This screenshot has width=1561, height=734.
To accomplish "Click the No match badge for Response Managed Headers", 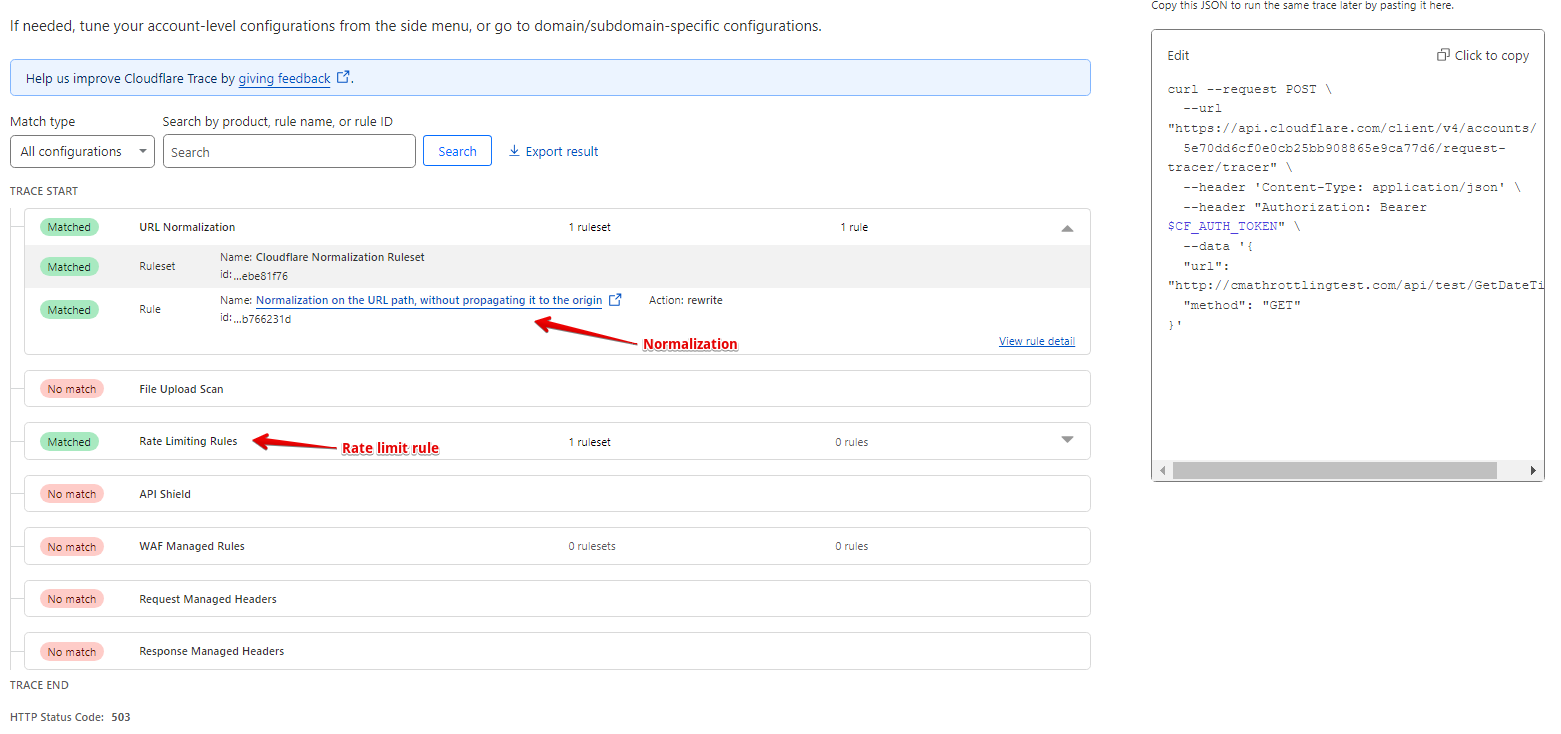I will pos(72,652).
